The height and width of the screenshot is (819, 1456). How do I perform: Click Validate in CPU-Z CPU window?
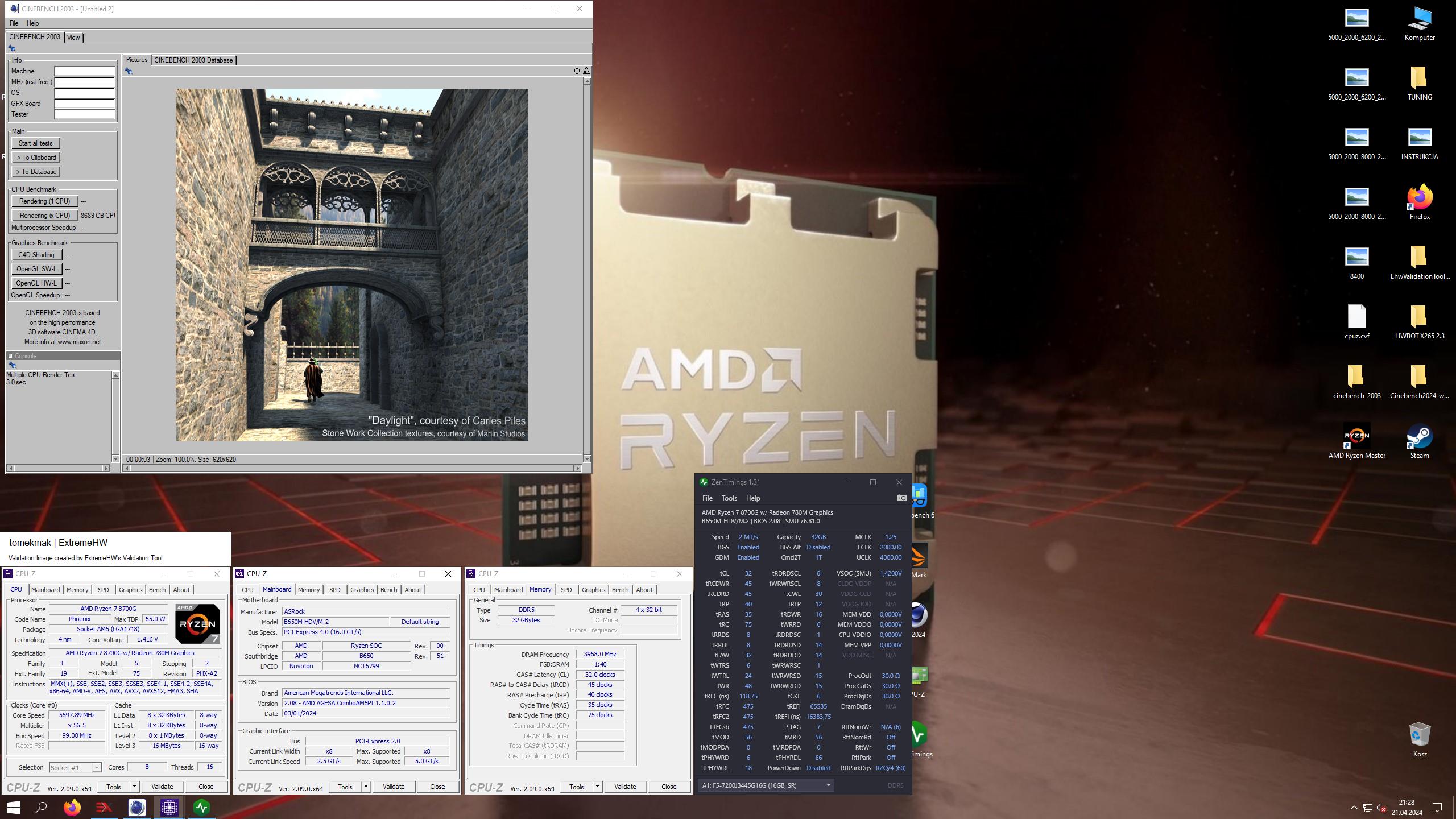pos(162,787)
